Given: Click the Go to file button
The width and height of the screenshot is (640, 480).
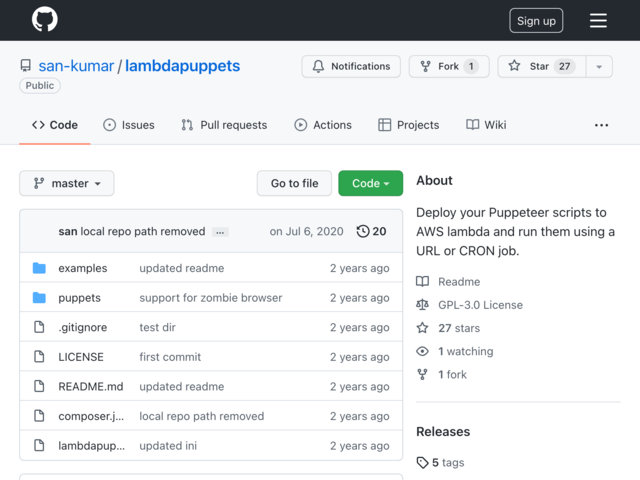Looking at the screenshot, I should [294, 183].
